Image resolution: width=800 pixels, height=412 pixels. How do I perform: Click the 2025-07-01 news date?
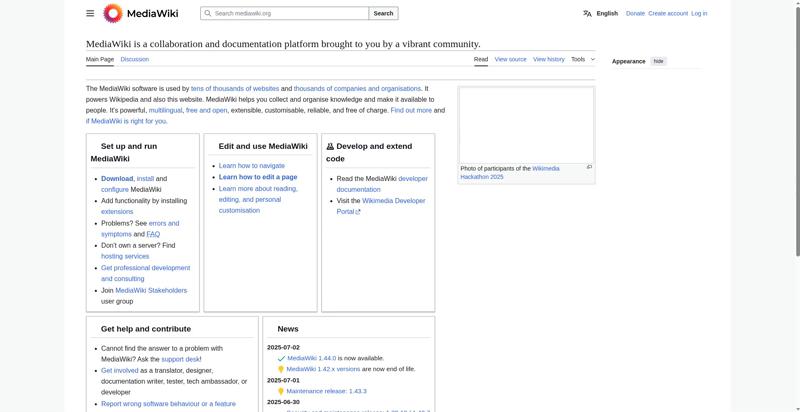click(x=283, y=380)
